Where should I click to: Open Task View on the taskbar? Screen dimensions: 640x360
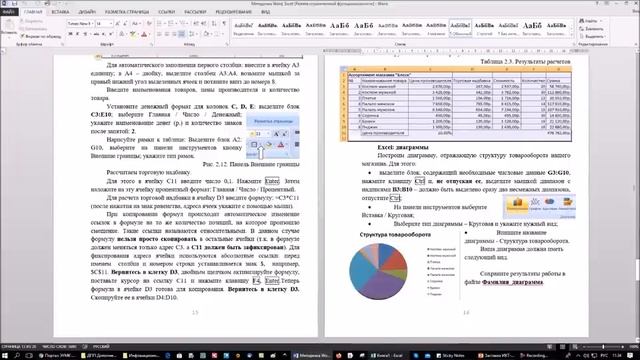(29, 356)
